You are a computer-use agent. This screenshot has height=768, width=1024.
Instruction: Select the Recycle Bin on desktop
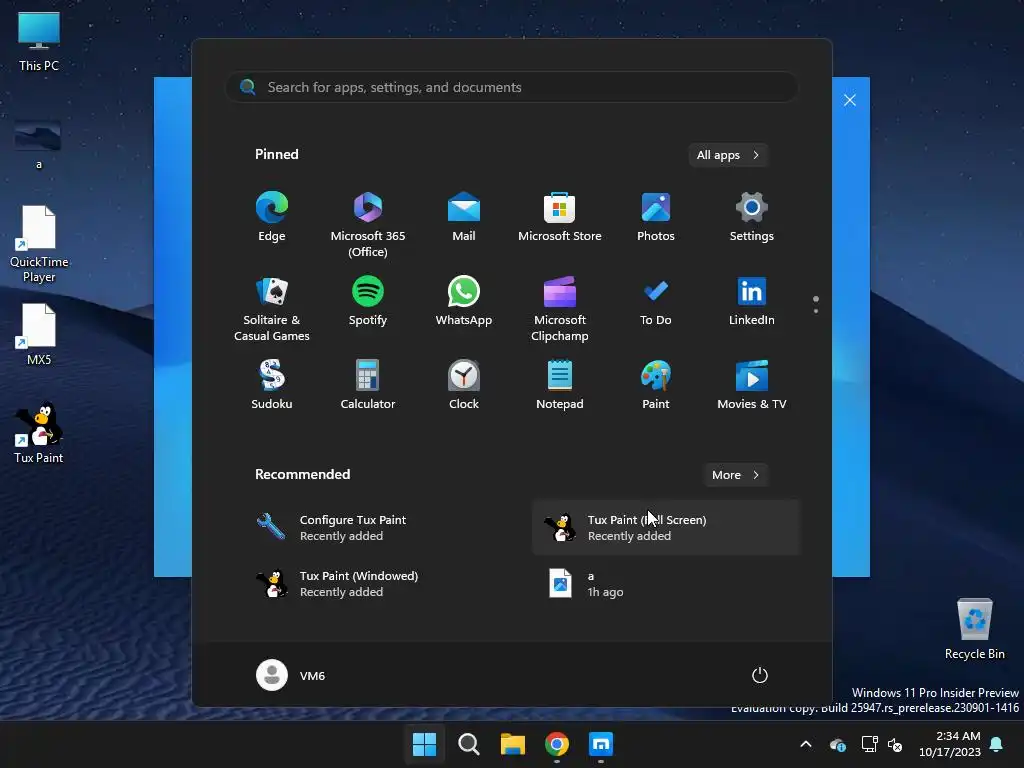[x=974, y=629]
